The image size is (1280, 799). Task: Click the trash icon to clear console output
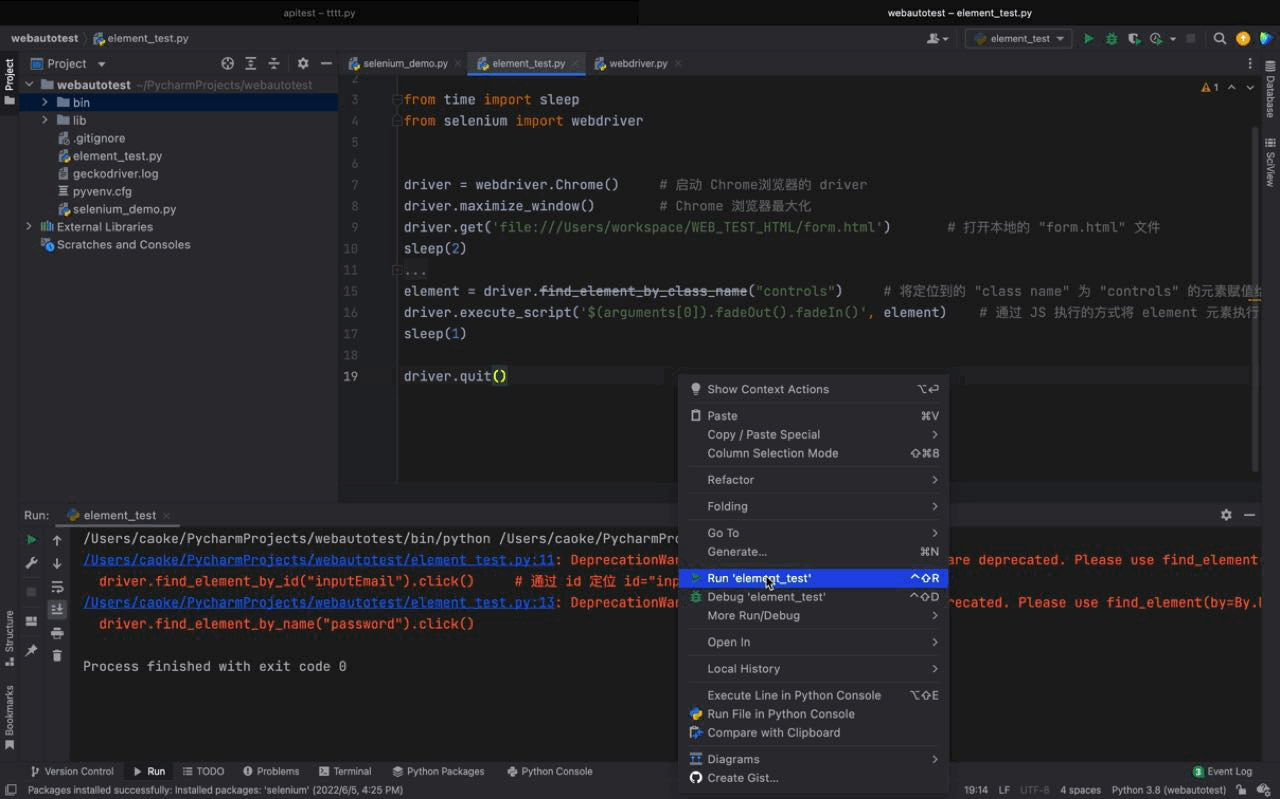(x=57, y=655)
